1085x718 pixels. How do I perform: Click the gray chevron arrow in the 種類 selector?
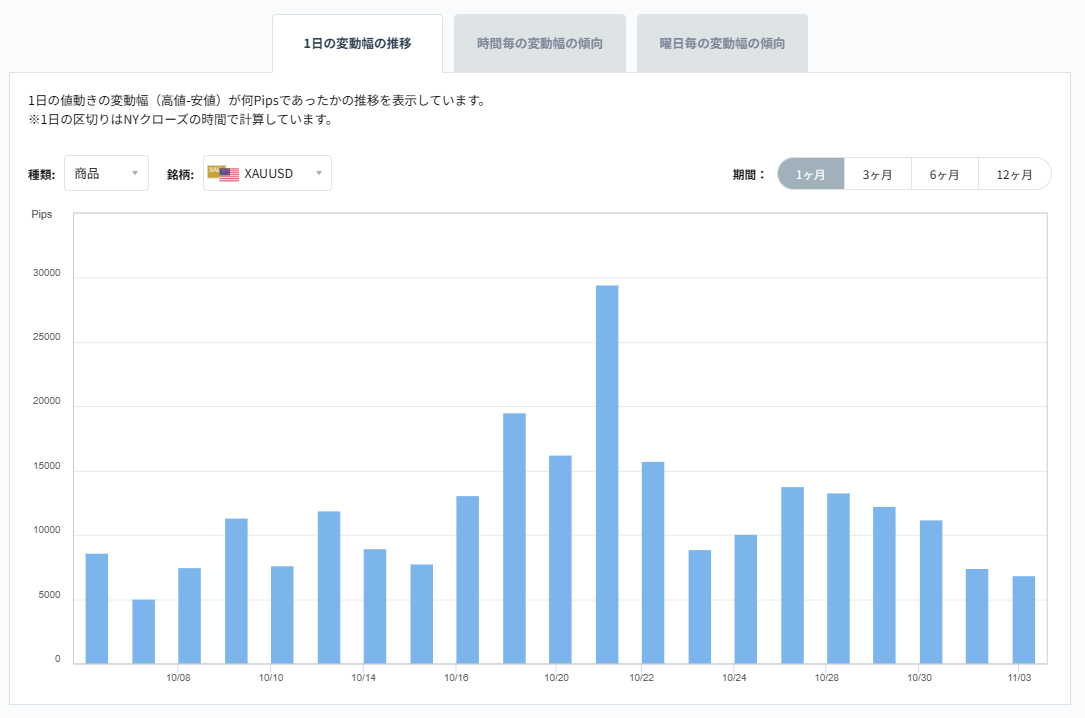135,172
